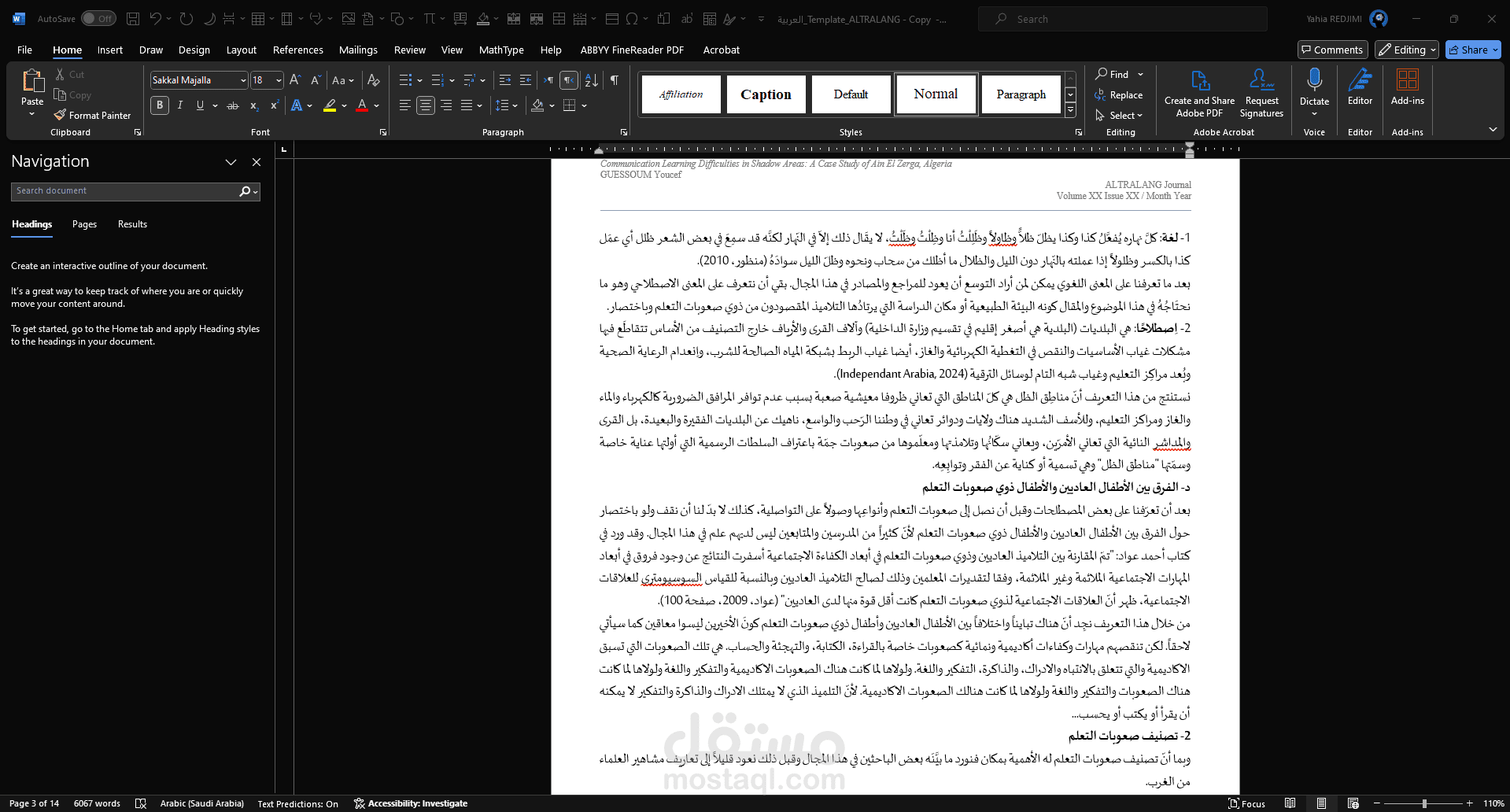Toggle right-to-left text direction
Screen dimensions: 1510x812
coord(569,80)
